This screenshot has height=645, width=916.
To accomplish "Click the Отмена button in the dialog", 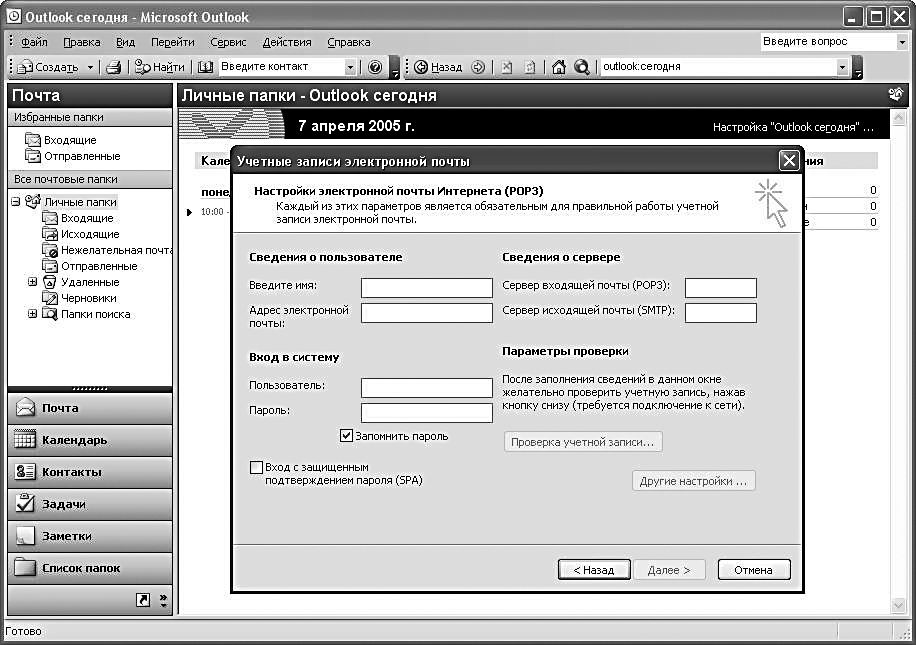I will [753, 570].
